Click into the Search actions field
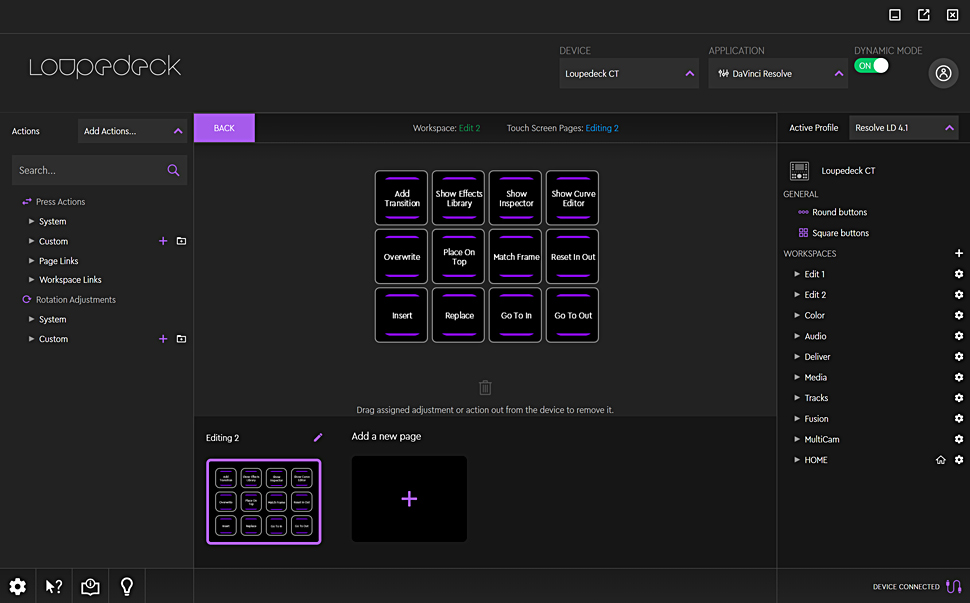The image size is (970, 603). [99, 170]
